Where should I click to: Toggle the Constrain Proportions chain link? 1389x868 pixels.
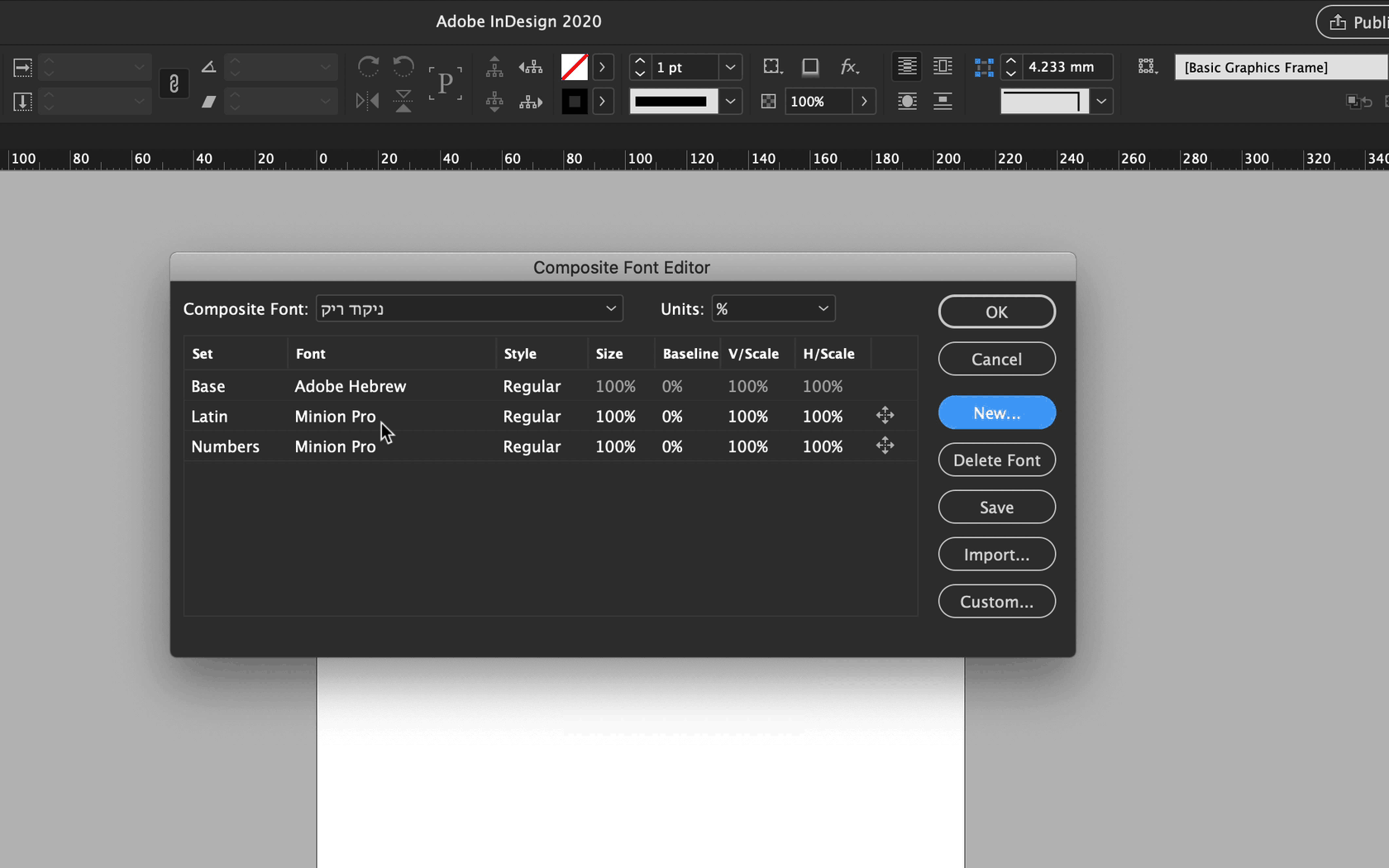pos(174,83)
